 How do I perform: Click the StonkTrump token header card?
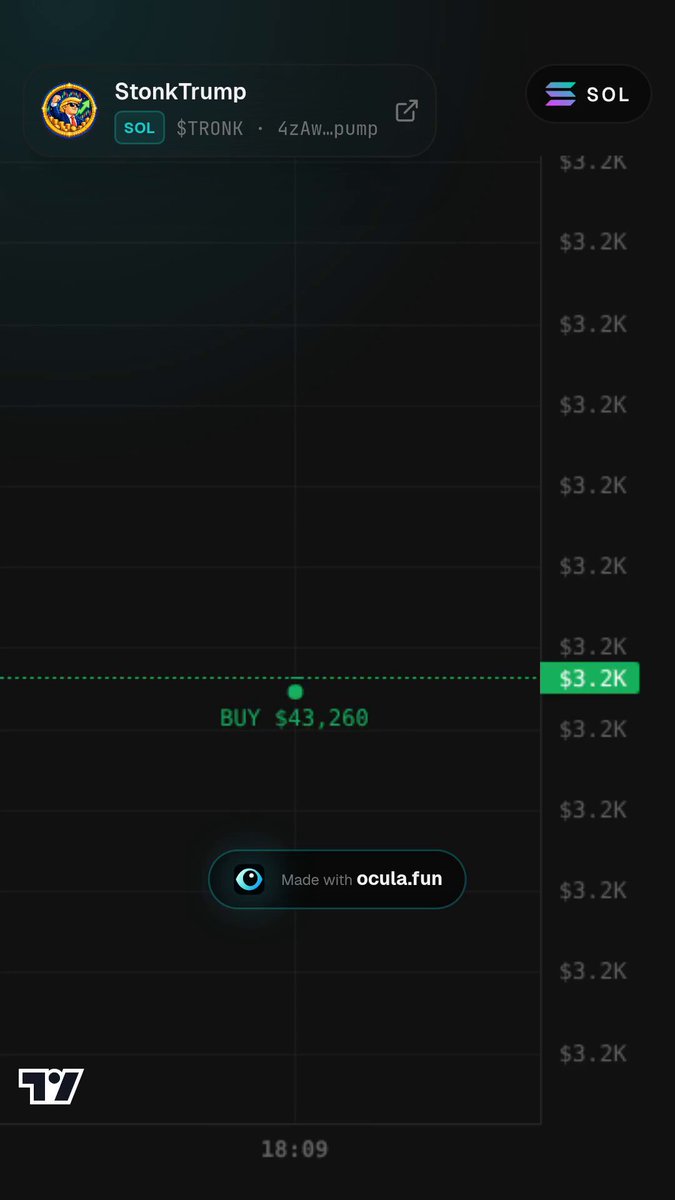[x=229, y=111]
